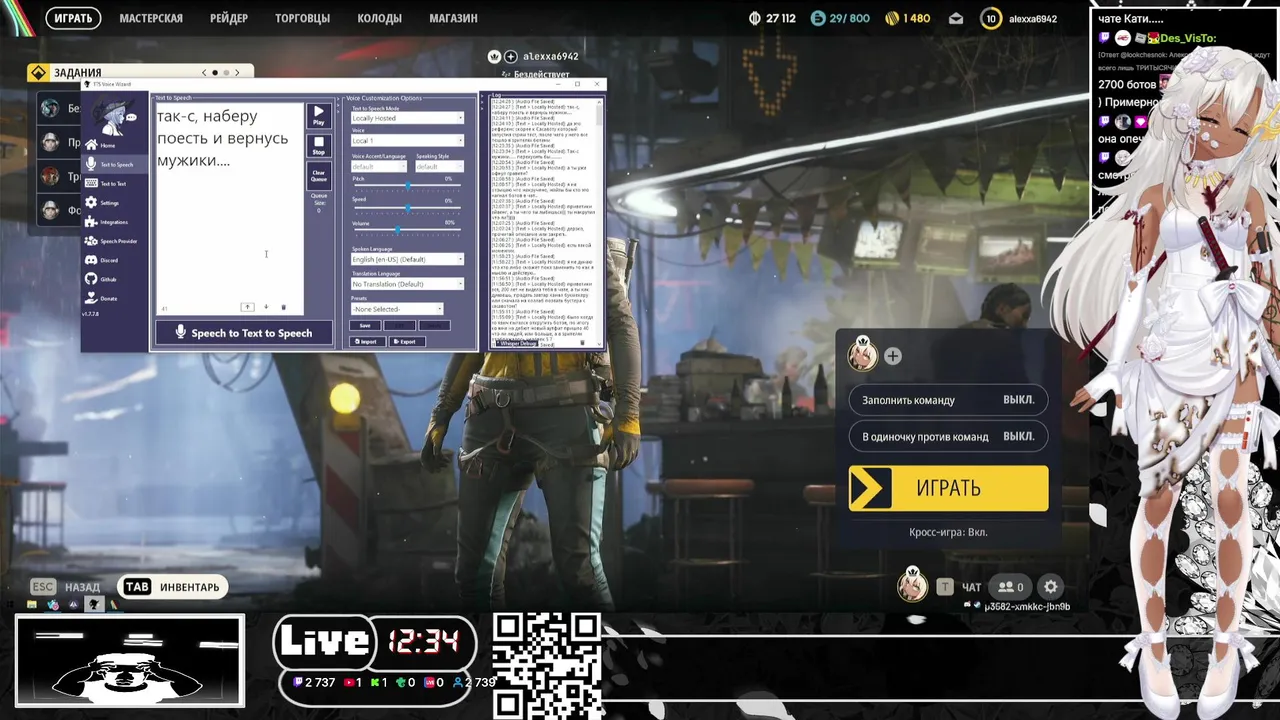Adjust the Pitch slider

407,187
